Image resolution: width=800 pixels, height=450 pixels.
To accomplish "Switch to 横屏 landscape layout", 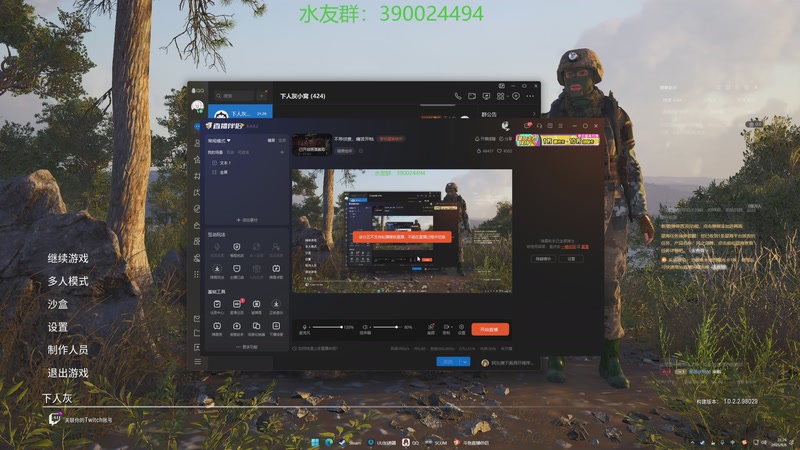I will pyautogui.click(x=271, y=140).
